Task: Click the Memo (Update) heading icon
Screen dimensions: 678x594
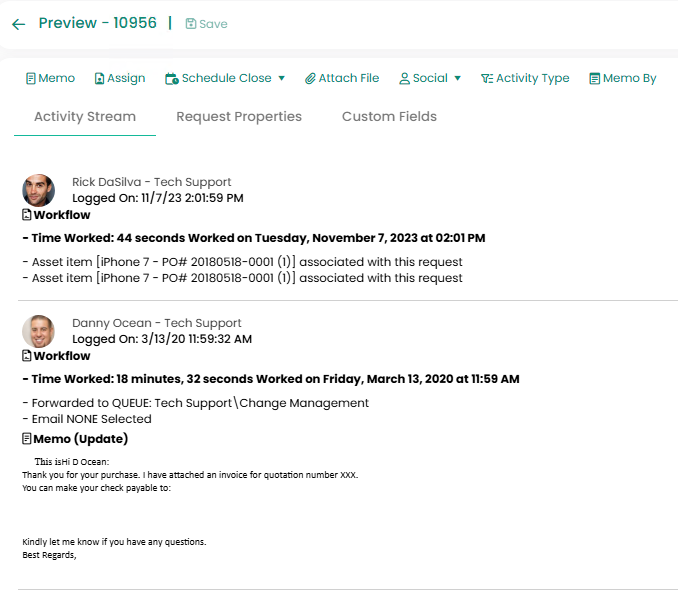Action: pos(27,439)
